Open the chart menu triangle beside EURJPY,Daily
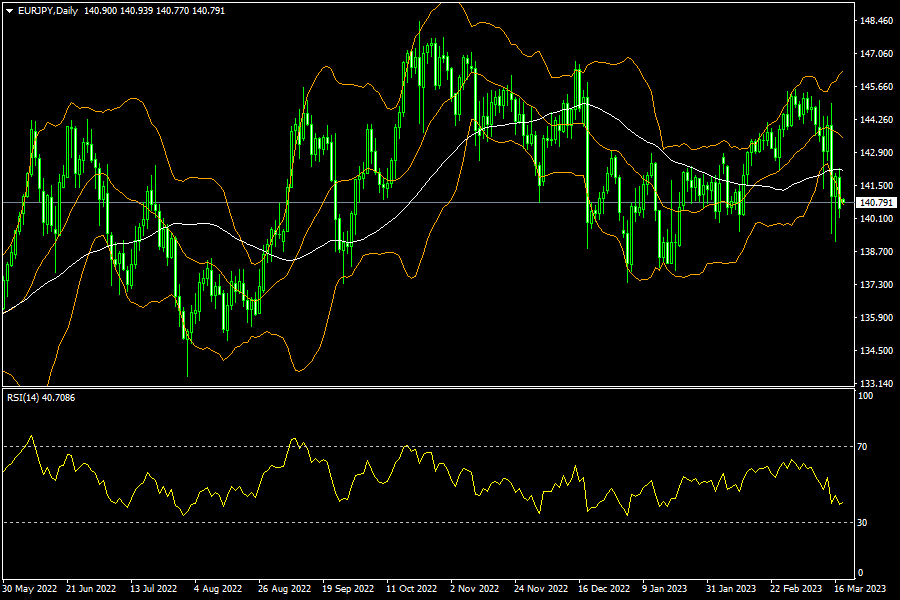Screen dimensions: 900x600 pos(10,11)
